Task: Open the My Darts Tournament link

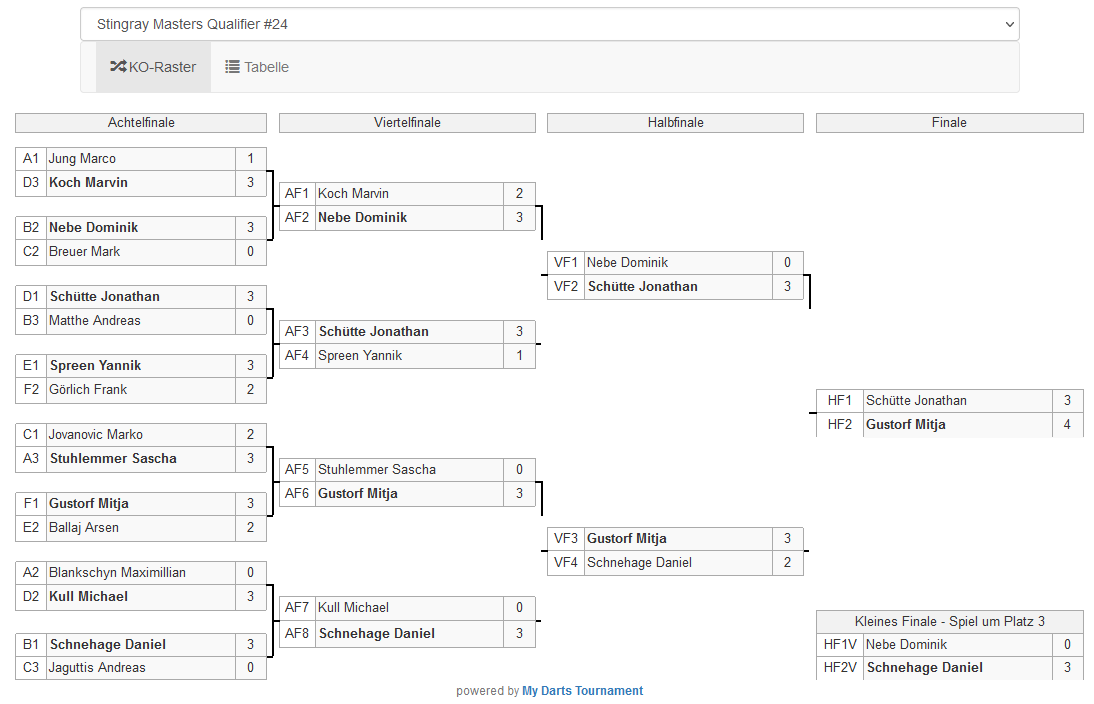Action: tap(582, 691)
